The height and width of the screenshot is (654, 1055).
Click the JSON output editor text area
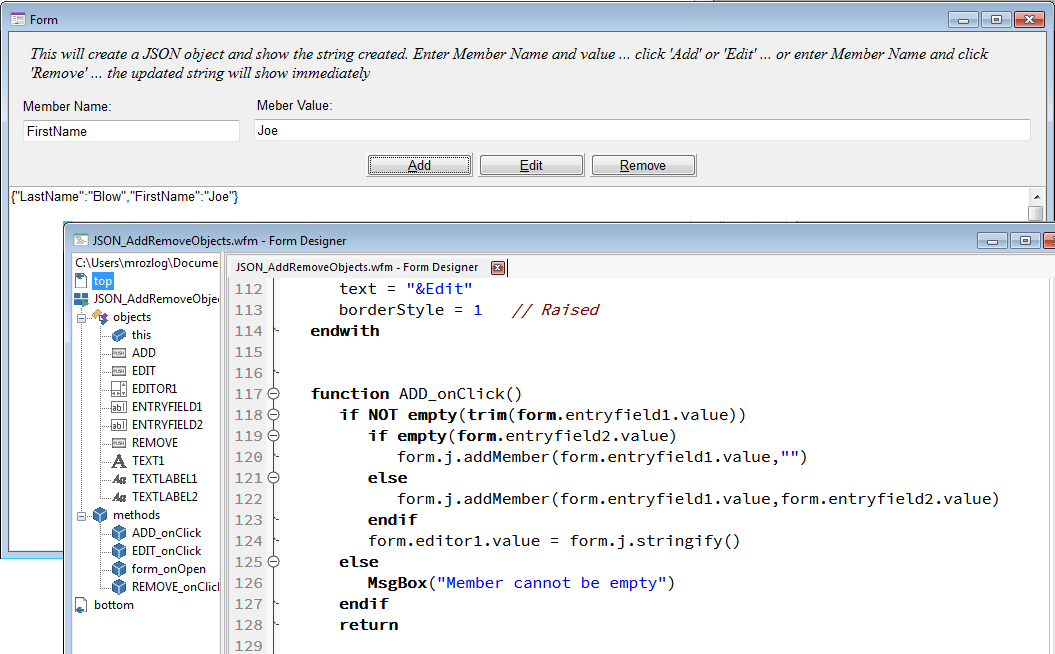pos(518,204)
